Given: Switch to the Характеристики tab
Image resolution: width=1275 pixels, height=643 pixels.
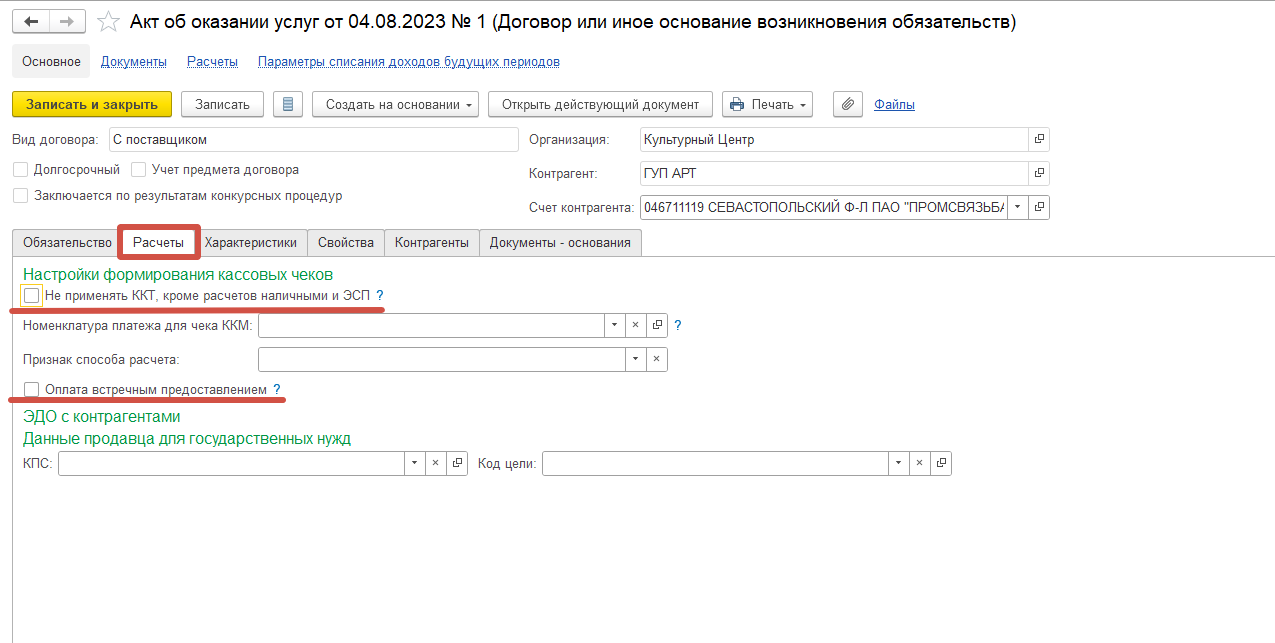Looking at the screenshot, I should [x=251, y=242].
